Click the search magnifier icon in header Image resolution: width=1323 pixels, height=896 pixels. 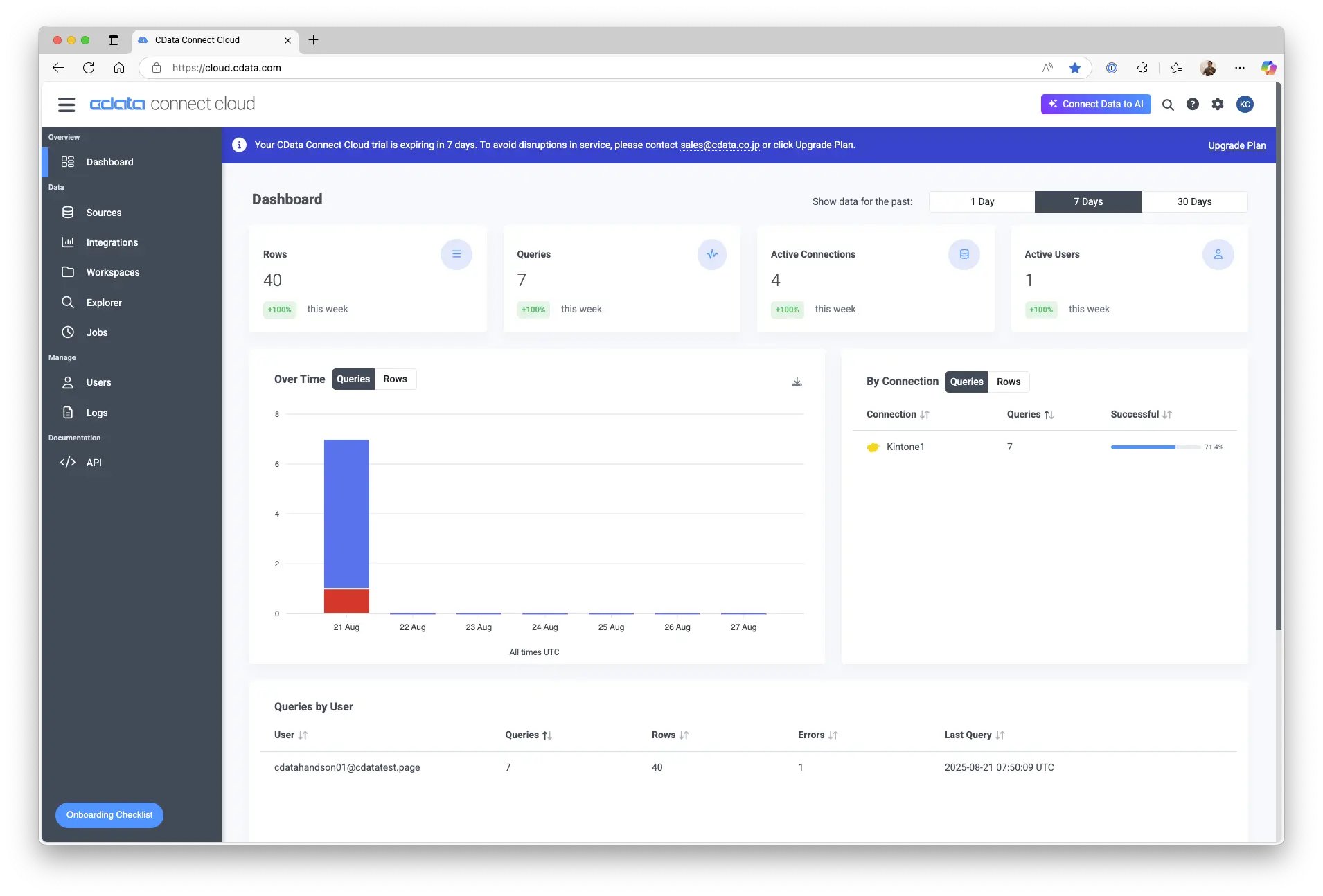(x=1168, y=105)
